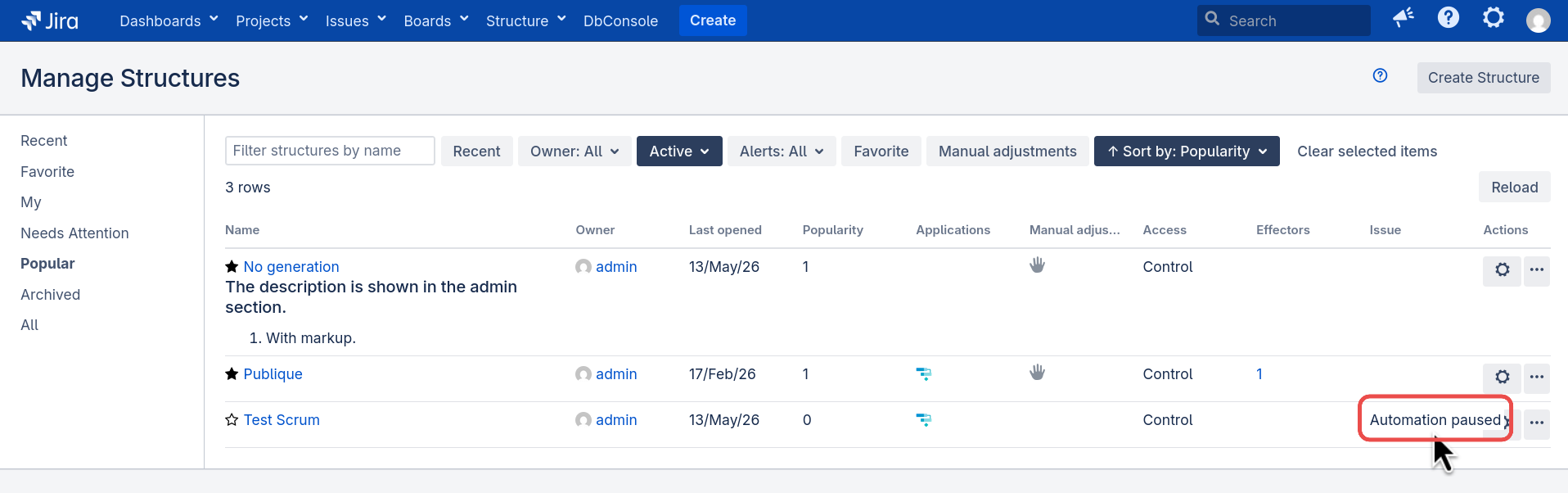This screenshot has height=493, width=1568.
Task: Open the help menu in top bar
Action: pyautogui.click(x=1449, y=18)
